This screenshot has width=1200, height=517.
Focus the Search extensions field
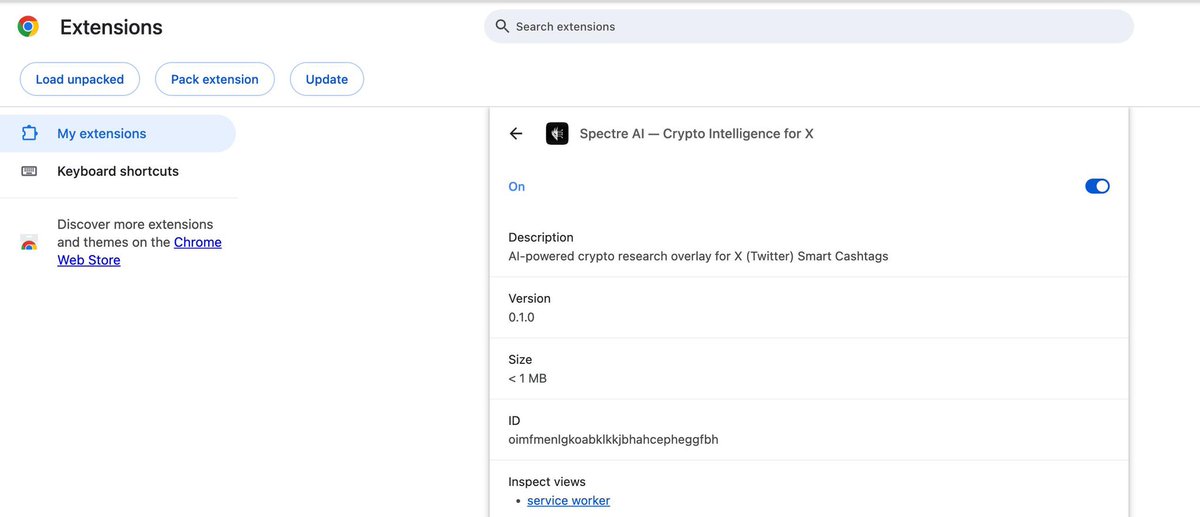[809, 26]
